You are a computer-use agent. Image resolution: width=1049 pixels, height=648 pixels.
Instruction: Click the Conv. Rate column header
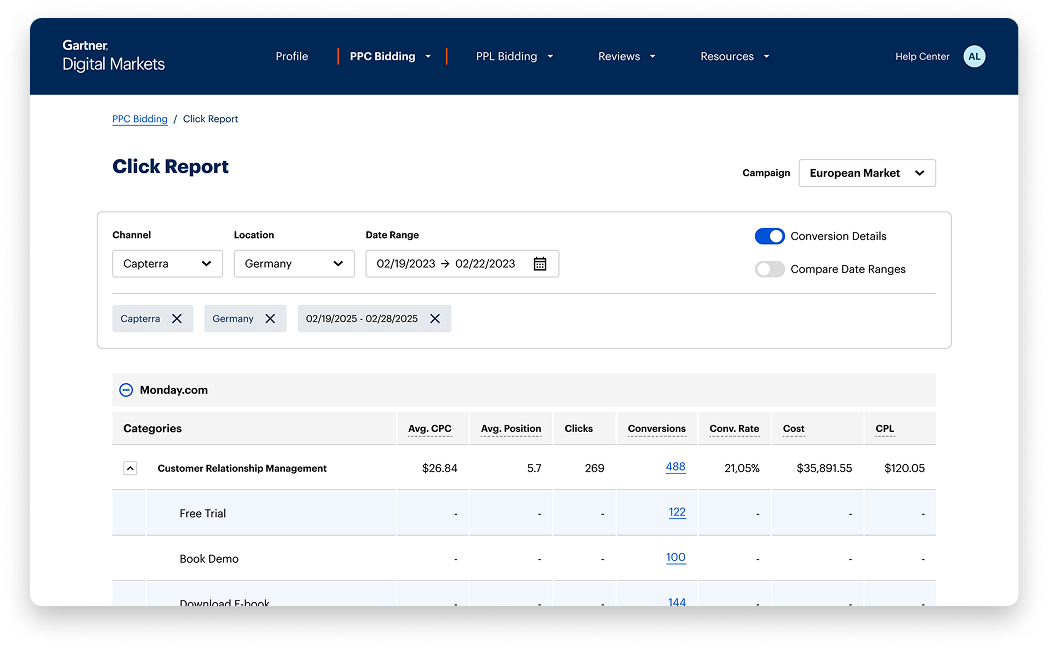point(734,429)
